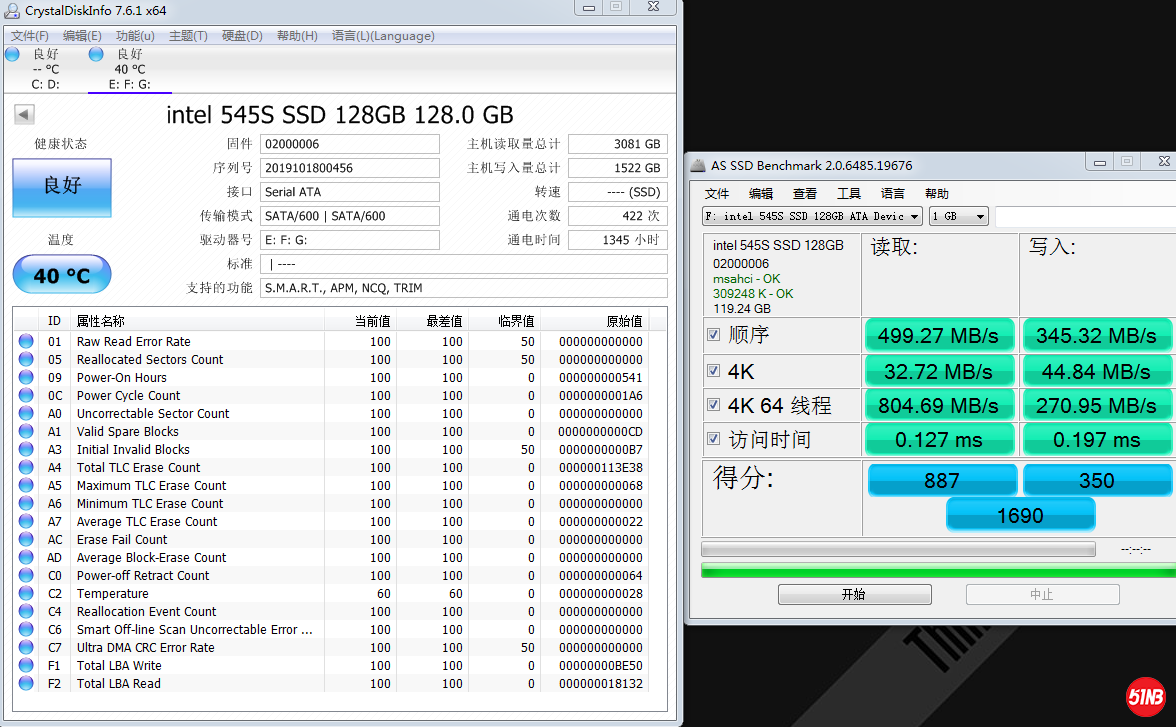
Task: Open 主题(T) menu in CrystalDiskInfo
Action: 188,36
